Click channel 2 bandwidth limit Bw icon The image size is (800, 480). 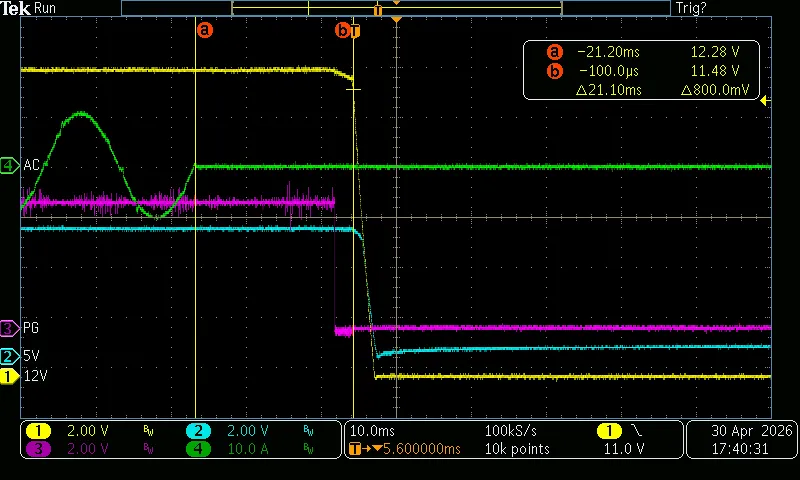pyautogui.click(x=308, y=432)
